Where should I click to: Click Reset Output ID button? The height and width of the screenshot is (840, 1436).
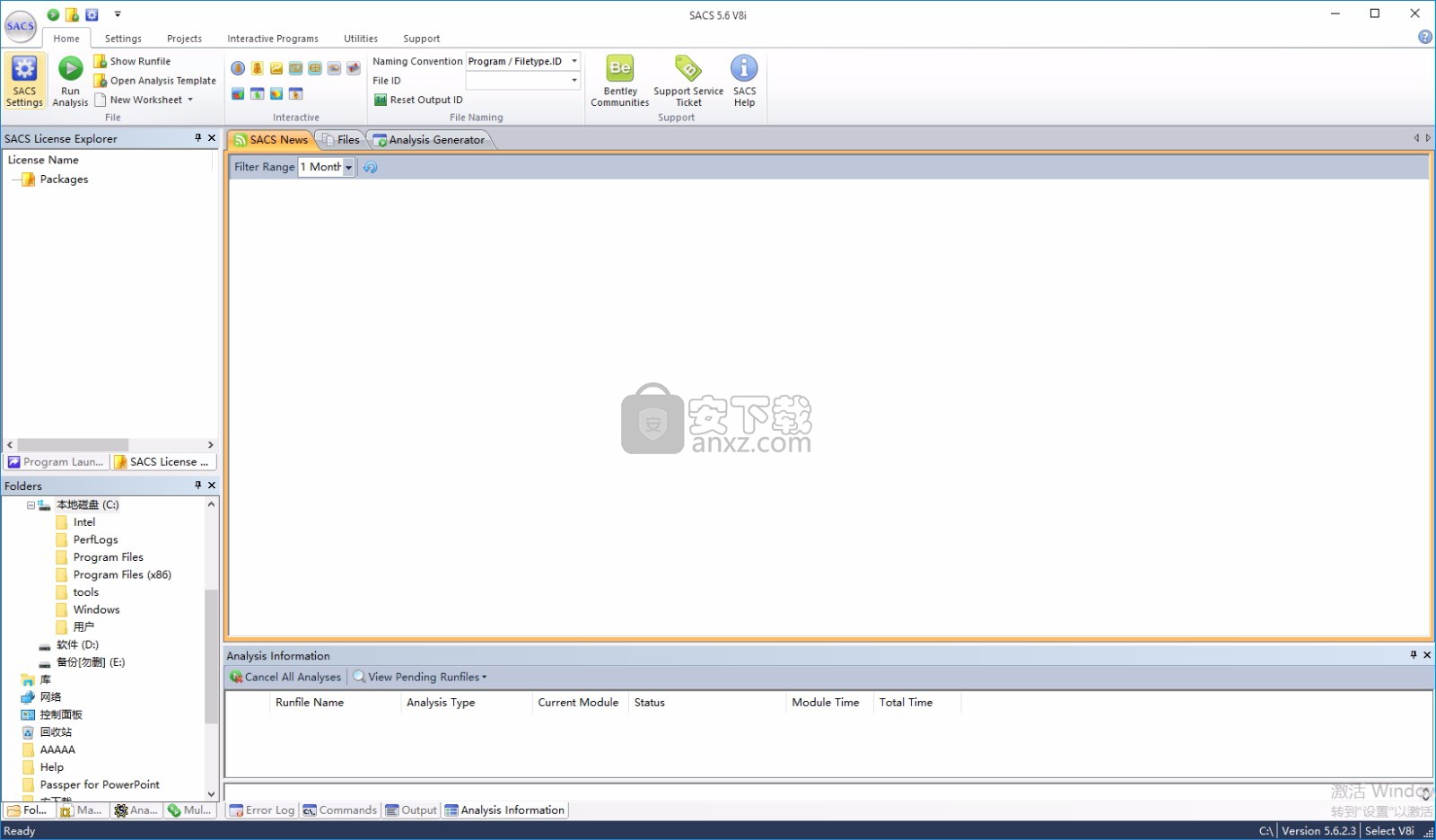pyautogui.click(x=418, y=100)
